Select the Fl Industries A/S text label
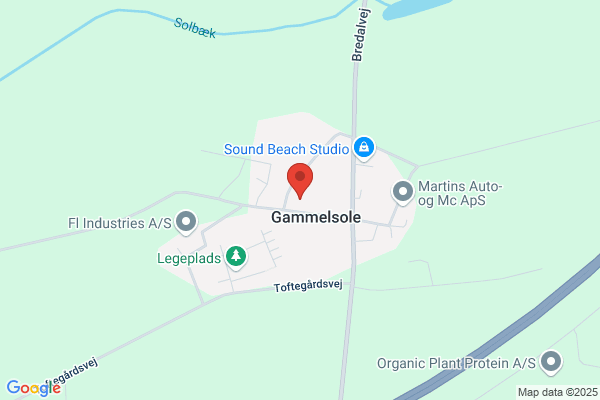Viewport: 600px width, 400px height. [x=120, y=223]
